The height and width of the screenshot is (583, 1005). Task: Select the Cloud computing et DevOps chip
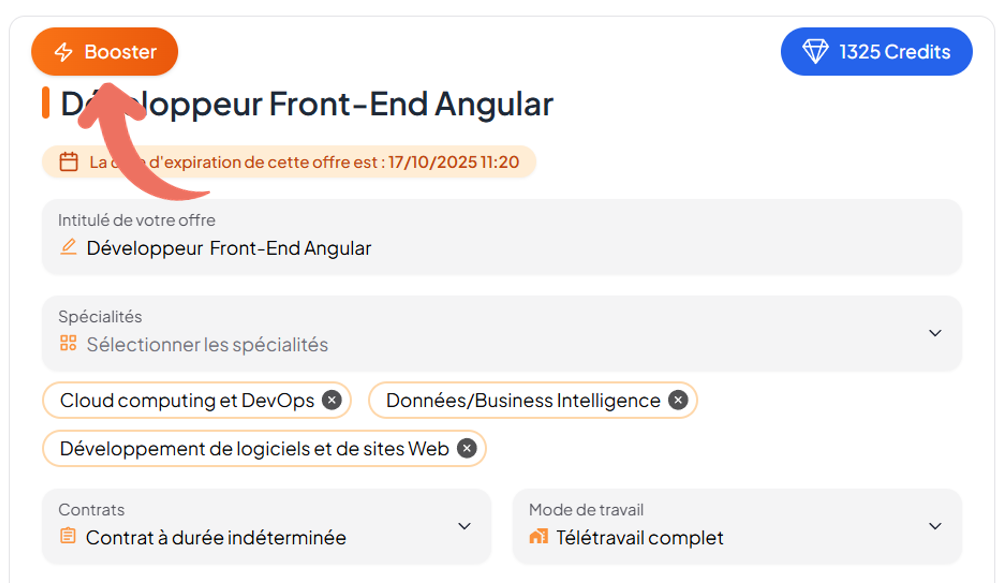point(187,400)
